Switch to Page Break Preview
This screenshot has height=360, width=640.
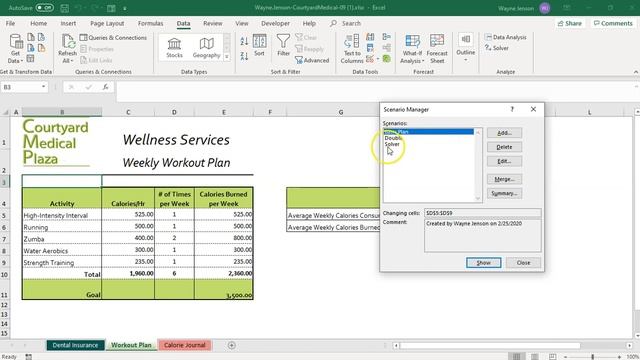click(552, 356)
